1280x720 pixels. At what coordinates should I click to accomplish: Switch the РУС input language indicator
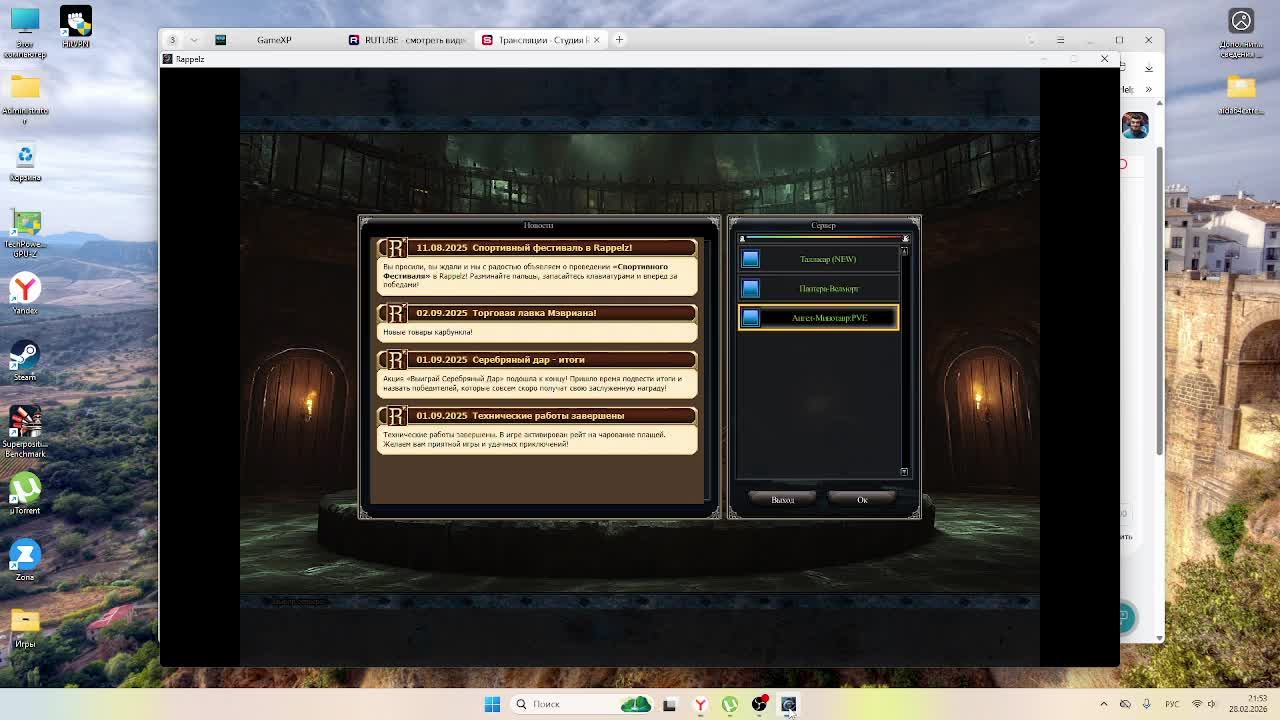[1171, 704]
